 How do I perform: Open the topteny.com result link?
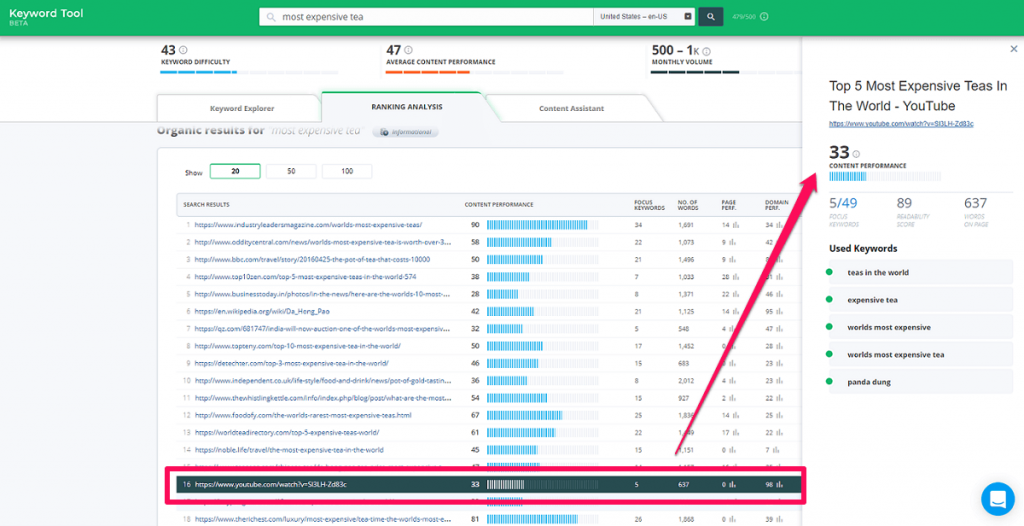[x=297, y=346]
